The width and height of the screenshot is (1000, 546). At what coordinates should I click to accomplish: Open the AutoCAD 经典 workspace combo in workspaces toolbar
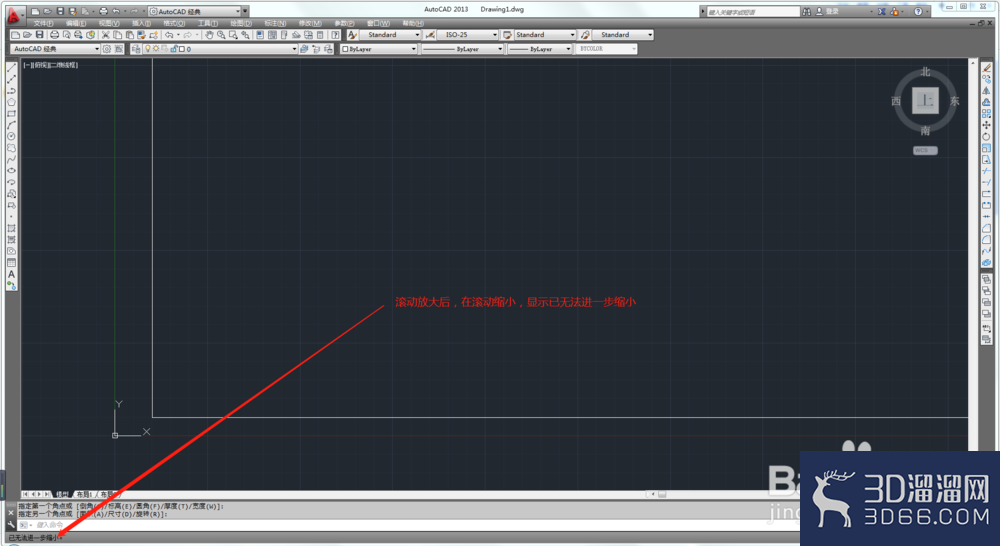tap(55, 48)
